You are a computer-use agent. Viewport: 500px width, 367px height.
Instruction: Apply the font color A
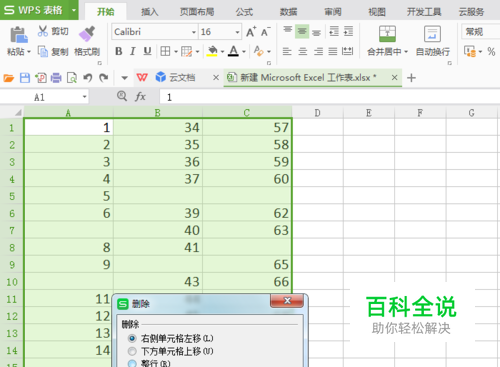click(x=234, y=51)
